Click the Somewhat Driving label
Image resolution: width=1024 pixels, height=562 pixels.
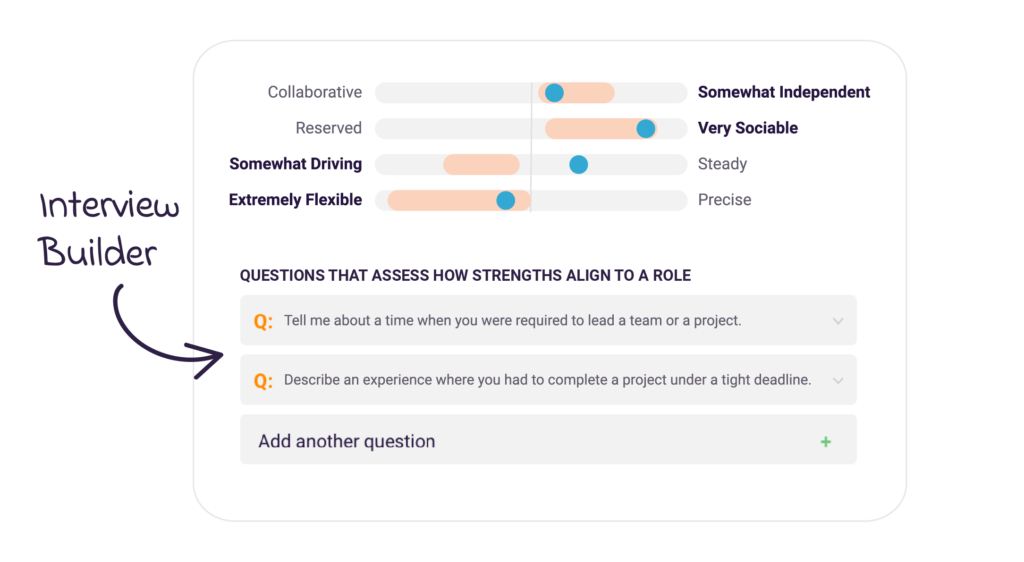(x=296, y=164)
